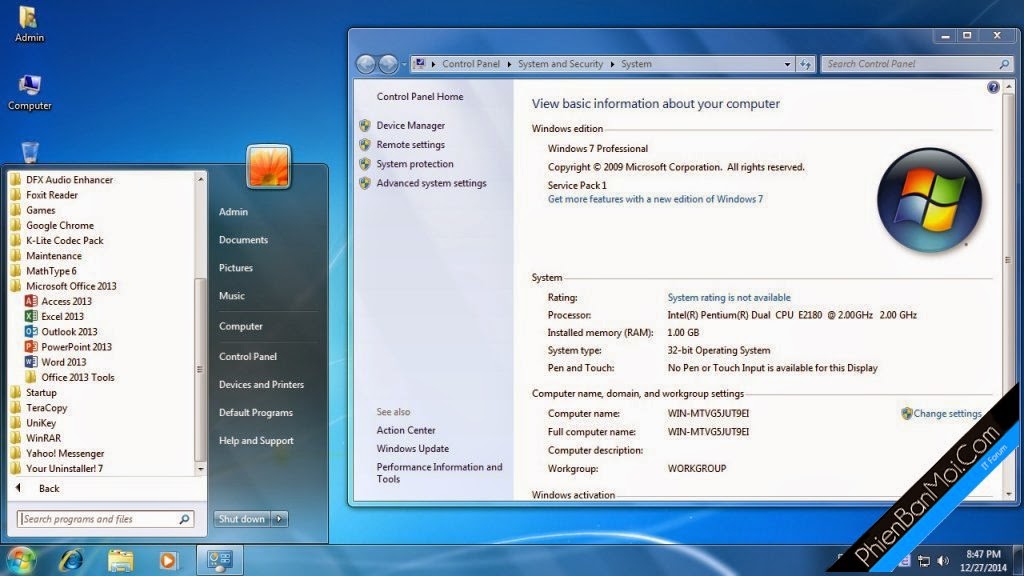
Task: Open the Shut down options arrow
Action: (280, 519)
